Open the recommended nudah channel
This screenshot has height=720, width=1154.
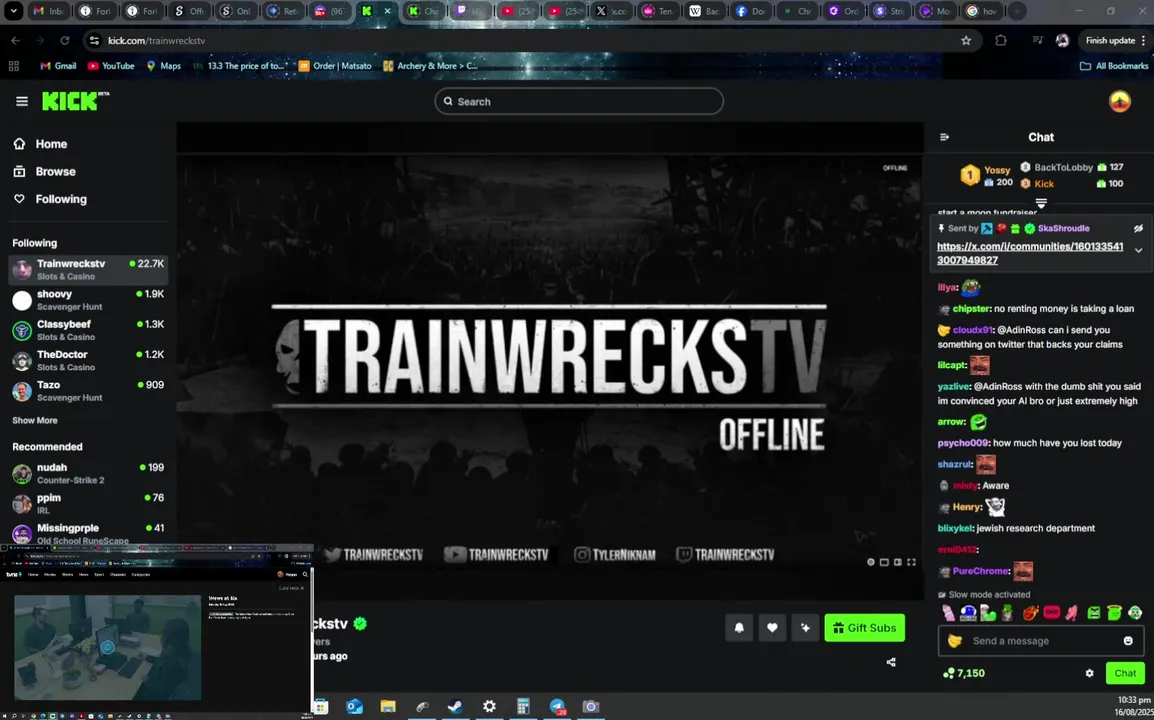(88, 473)
